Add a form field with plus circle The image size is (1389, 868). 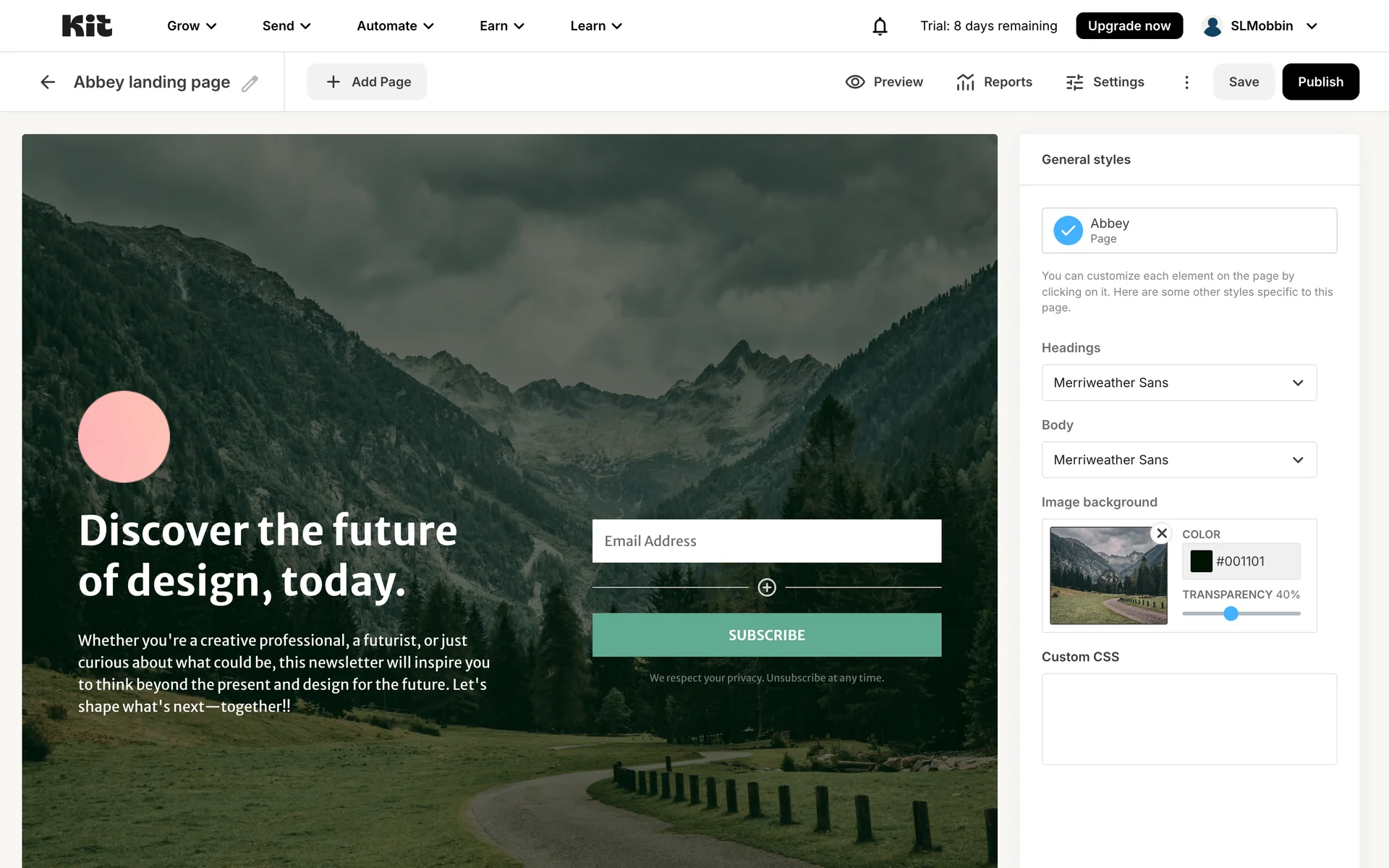(x=767, y=587)
